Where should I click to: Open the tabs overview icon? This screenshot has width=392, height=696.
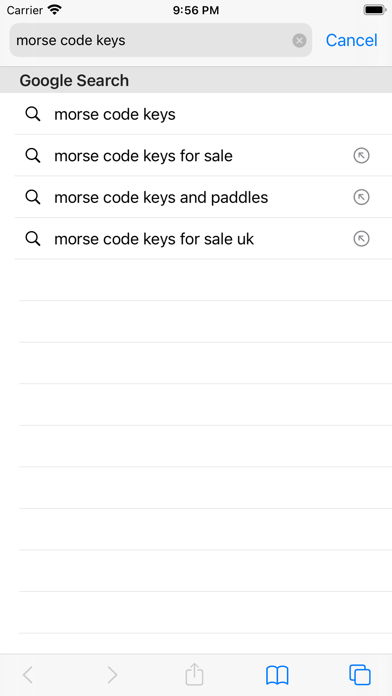pyautogui.click(x=360, y=675)
